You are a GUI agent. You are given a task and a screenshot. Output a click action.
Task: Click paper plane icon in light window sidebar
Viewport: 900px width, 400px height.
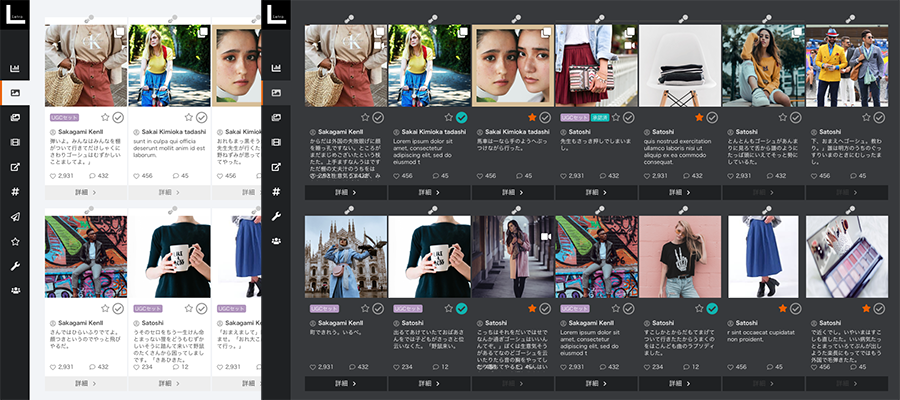(15, 217)
